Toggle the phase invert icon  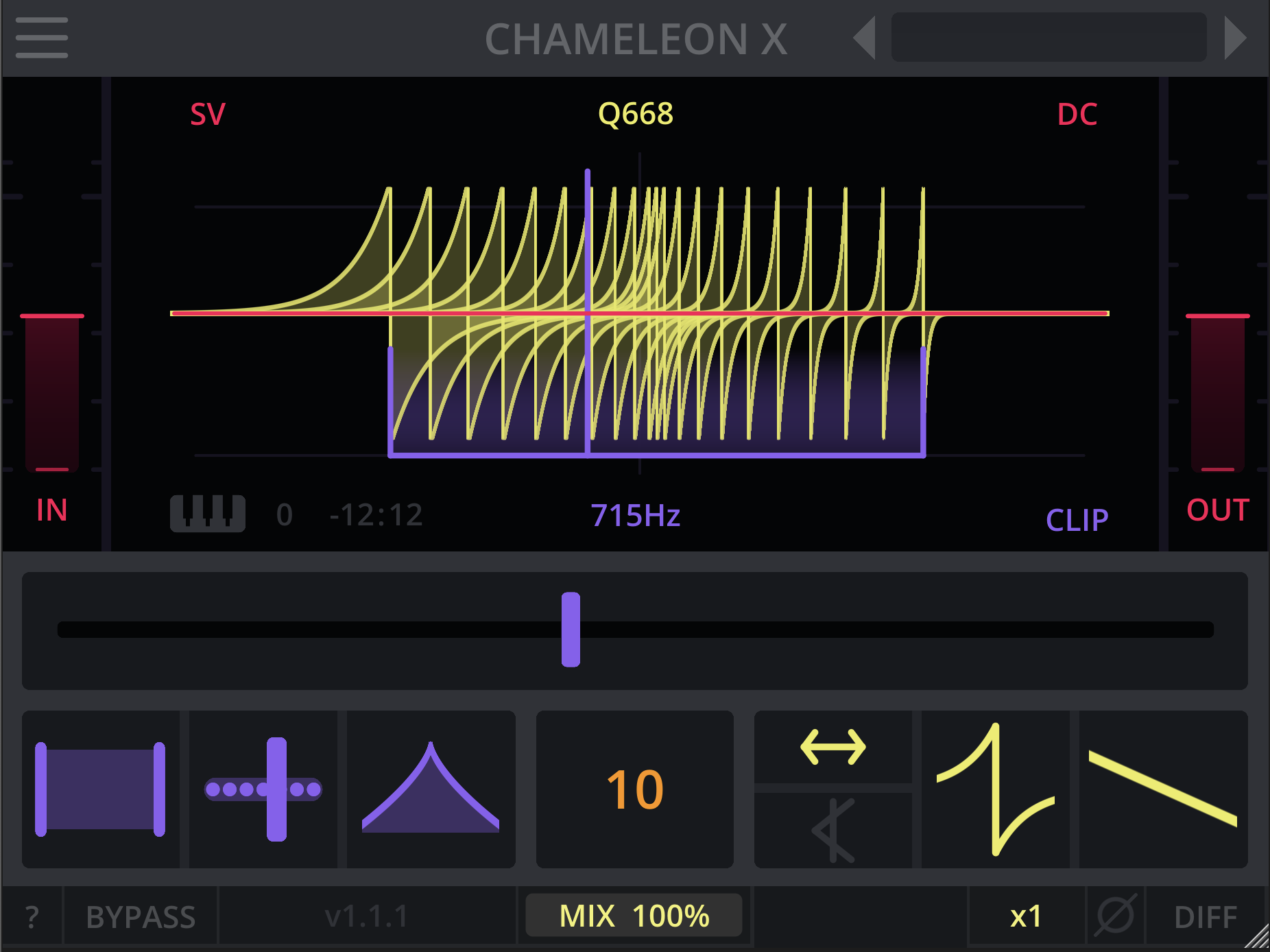1116,916
